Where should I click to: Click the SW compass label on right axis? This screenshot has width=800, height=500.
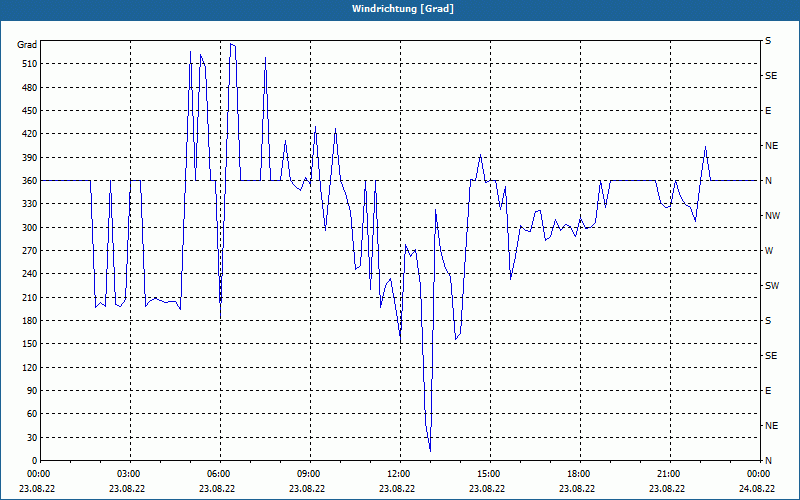point(772,286)
